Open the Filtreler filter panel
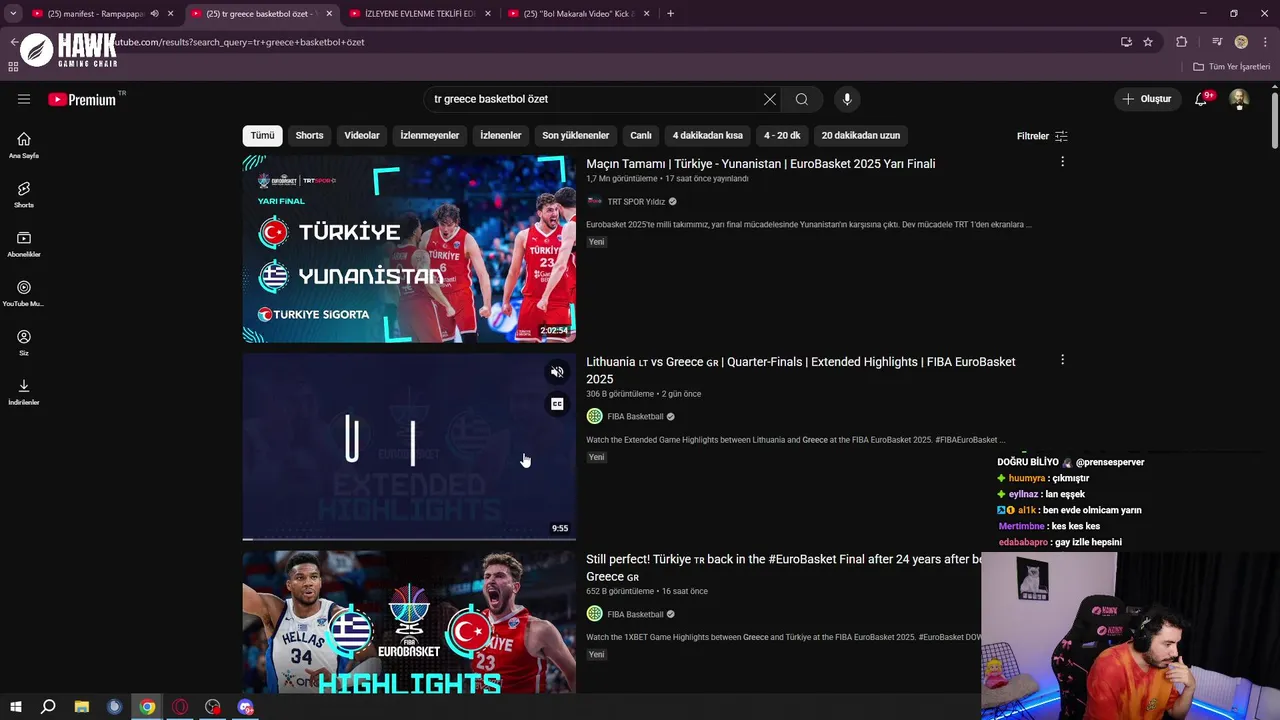1280x720 pixels. click(1042, 136)
